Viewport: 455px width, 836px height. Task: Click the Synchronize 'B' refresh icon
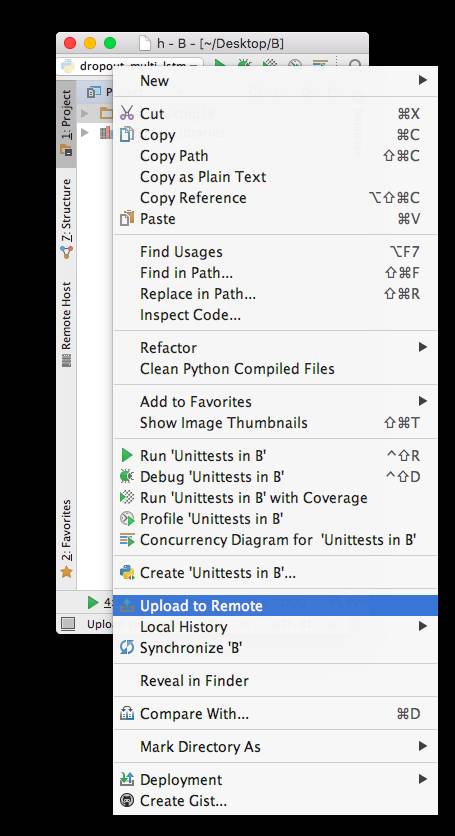pyautogui.click(x=126, y=648)
